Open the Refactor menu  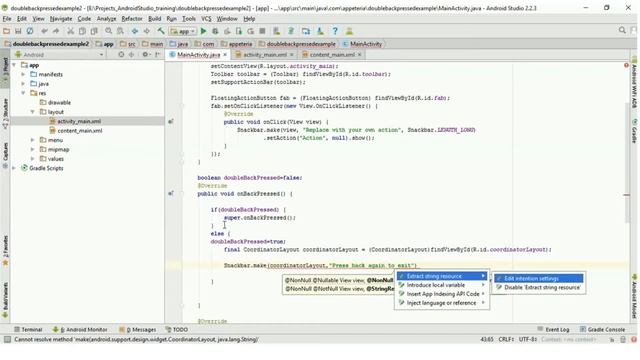pos(132,19)
